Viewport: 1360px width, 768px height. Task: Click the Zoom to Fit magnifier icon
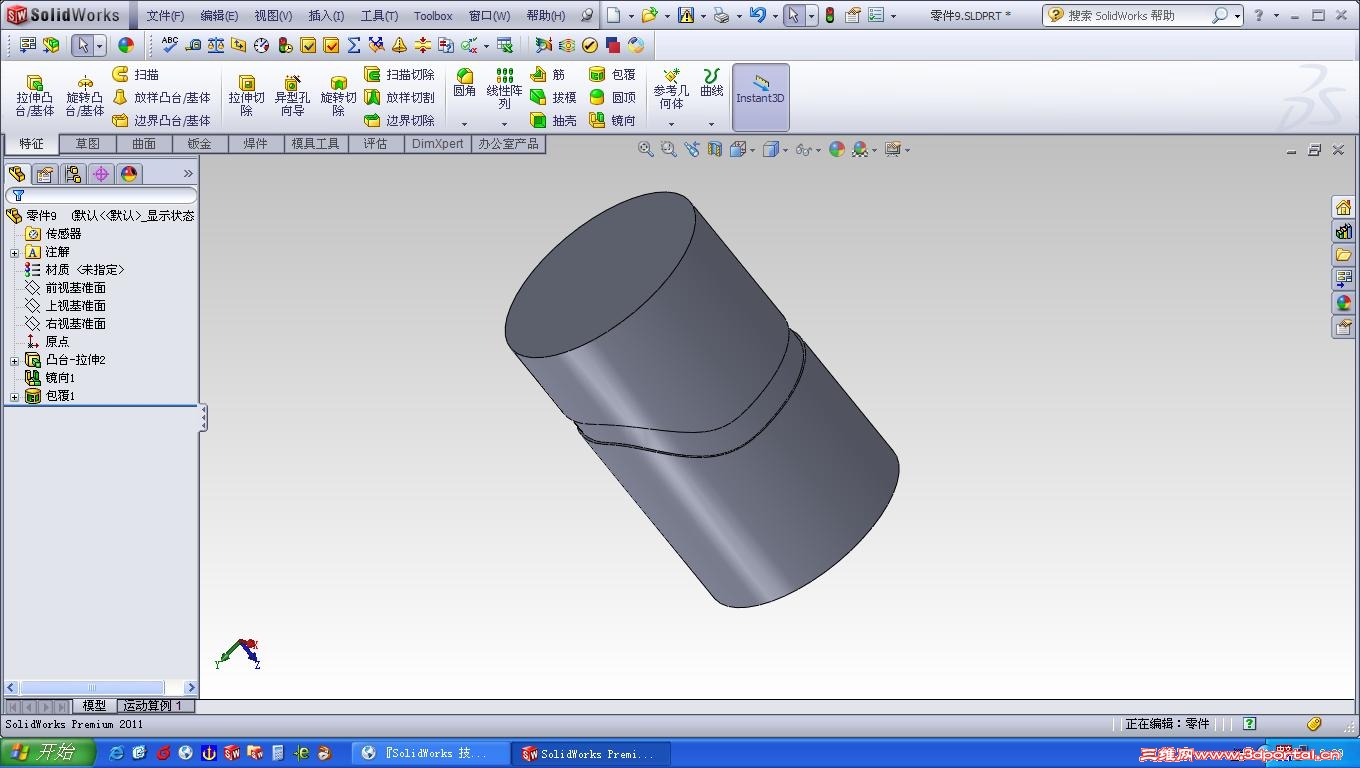click(x=646, y=149)
